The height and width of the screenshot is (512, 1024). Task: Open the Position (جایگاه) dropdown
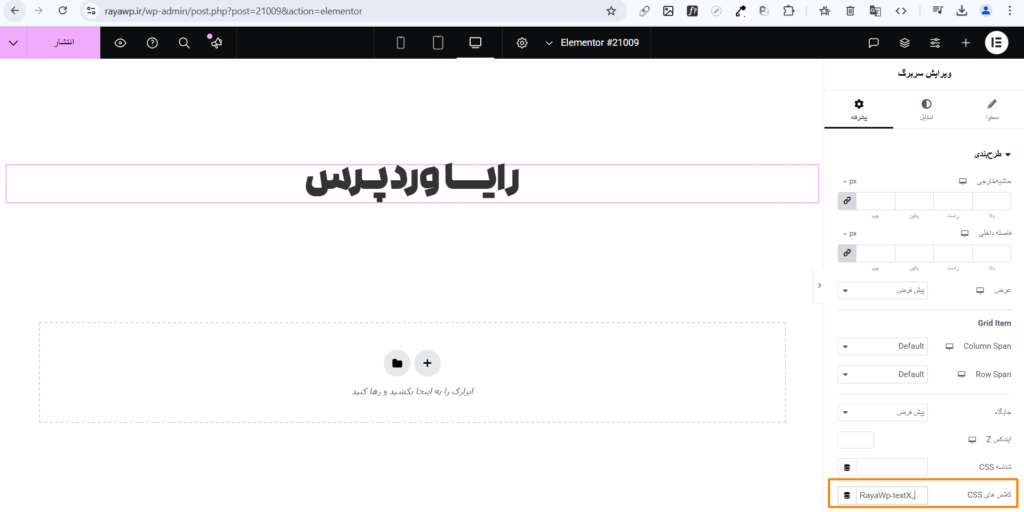tap(883, 413)
